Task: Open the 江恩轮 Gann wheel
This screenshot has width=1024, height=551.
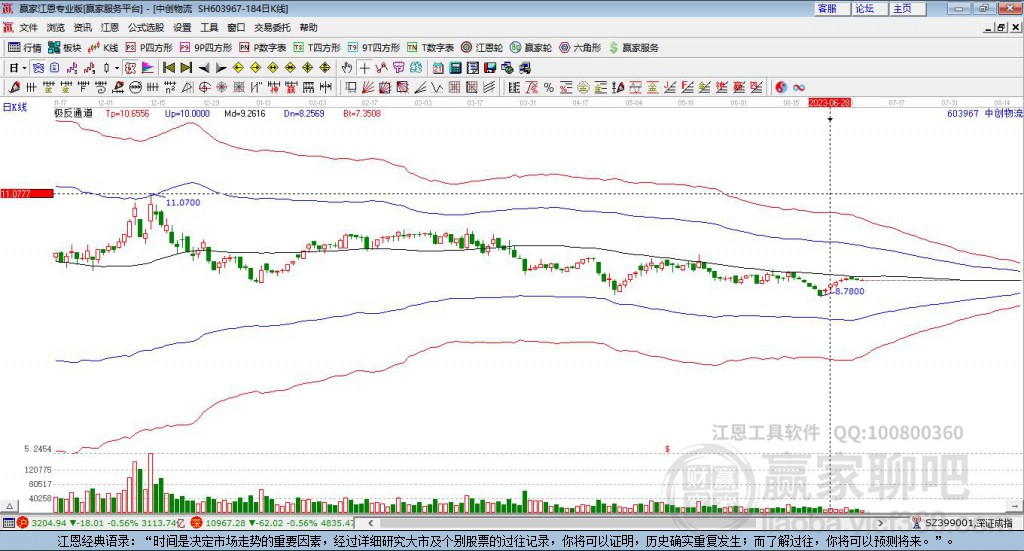Action: [x=482, y=48]
